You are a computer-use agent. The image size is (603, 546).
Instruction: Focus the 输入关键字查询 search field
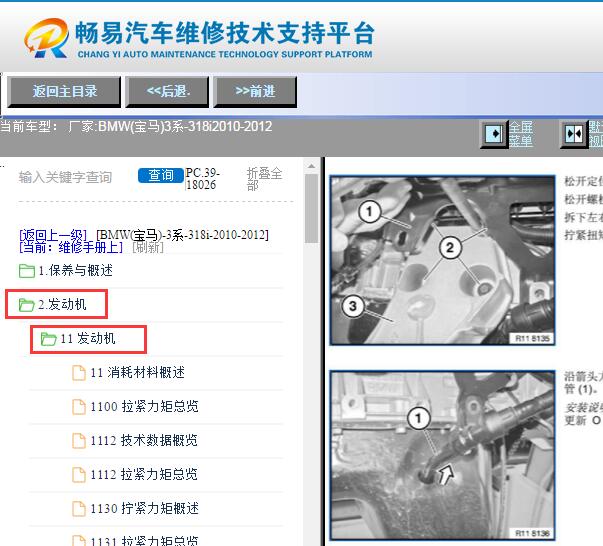point(65,177)
